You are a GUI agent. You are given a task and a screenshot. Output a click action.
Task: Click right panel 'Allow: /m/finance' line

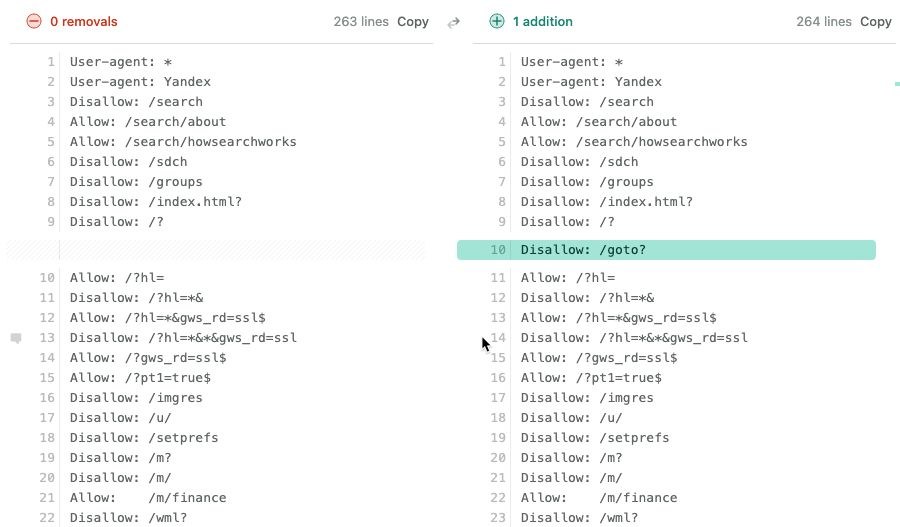599,498
